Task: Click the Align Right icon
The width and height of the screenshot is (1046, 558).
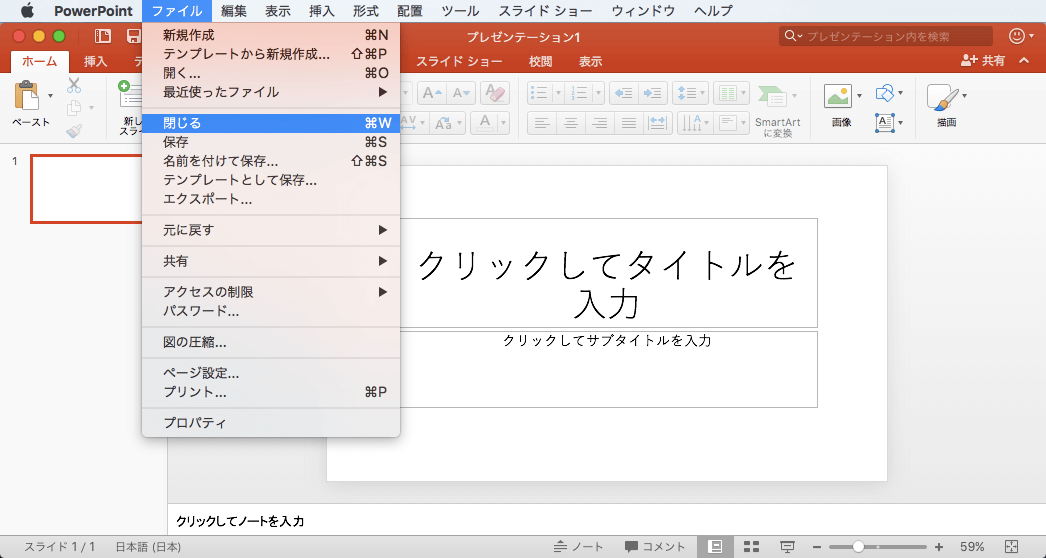Action: tap(600, 123)
